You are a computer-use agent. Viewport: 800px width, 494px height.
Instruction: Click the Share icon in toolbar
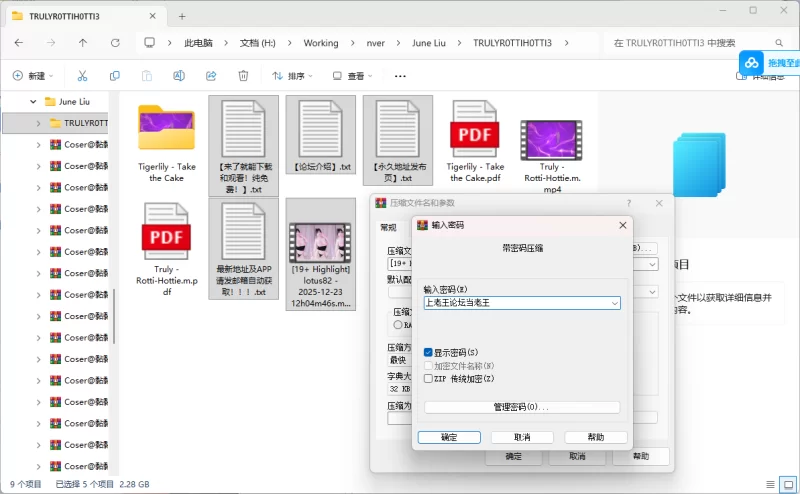click(x=211, y=76)
